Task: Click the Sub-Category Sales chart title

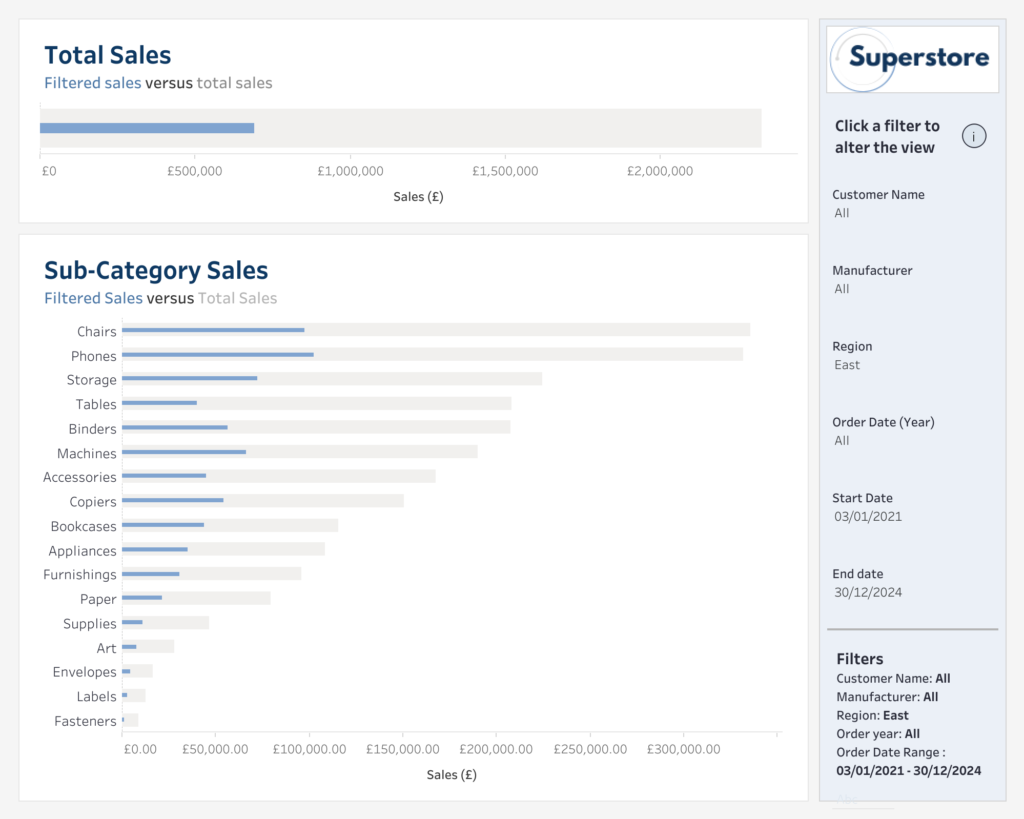Action: (x=156, y=270)
